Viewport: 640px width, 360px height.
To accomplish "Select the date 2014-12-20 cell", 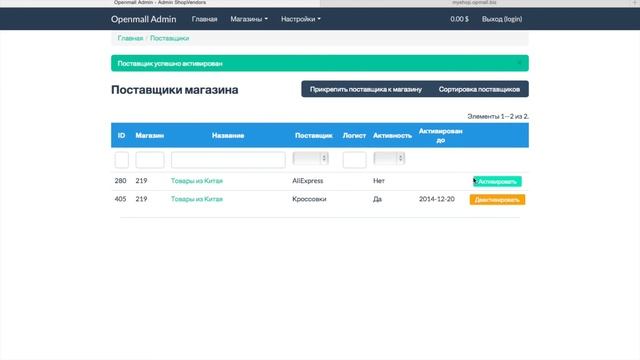I will [436, 199].
